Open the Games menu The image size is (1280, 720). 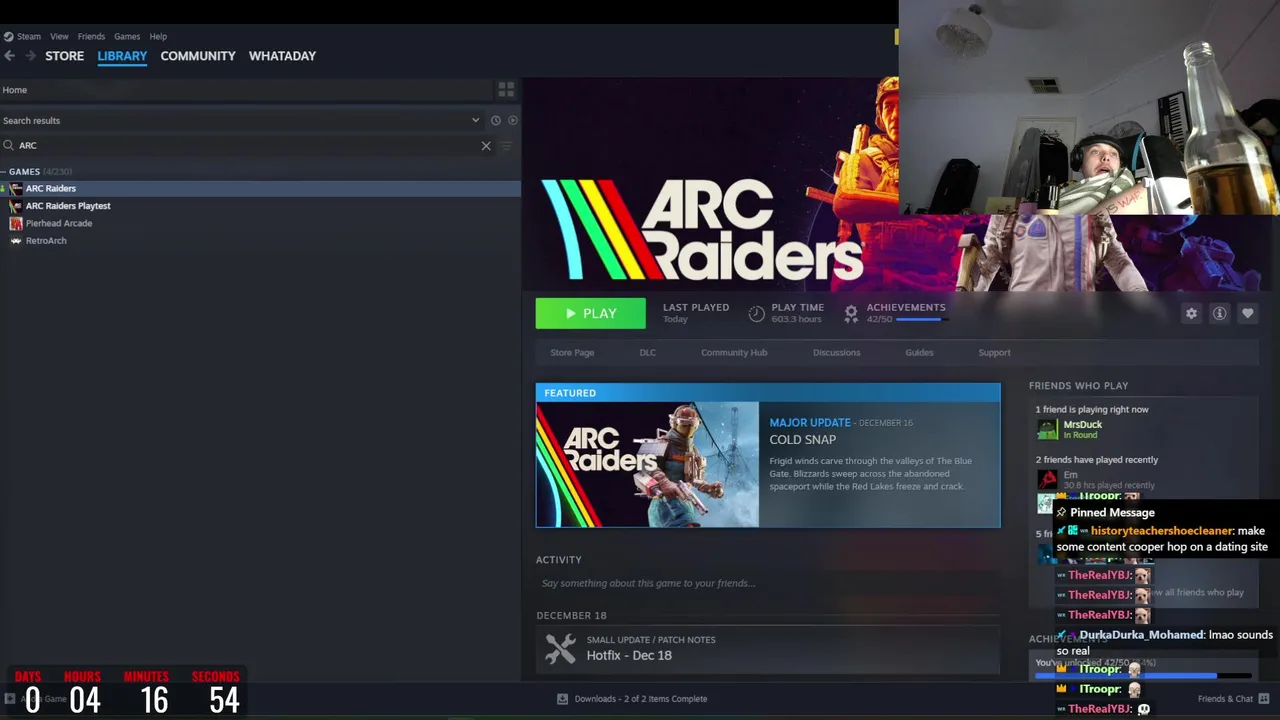pyautogui.click(x=127, y=36)
